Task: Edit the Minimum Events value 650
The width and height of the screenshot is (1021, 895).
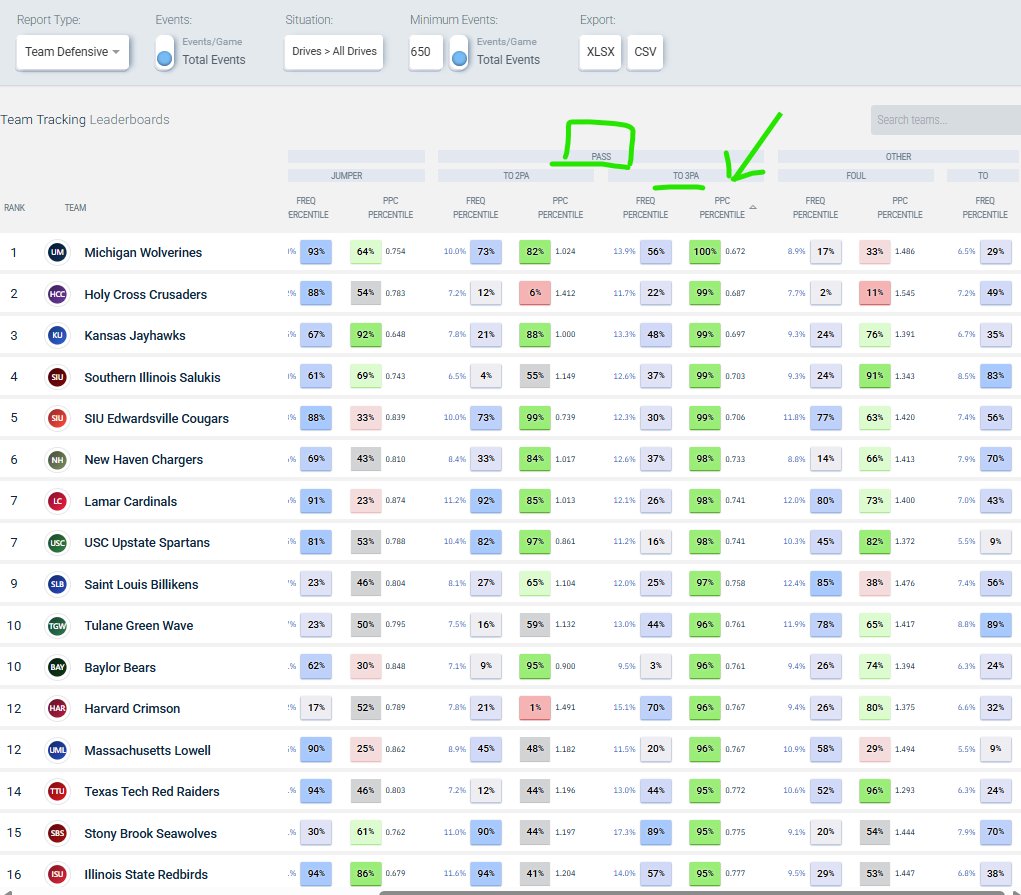Action: 426,51
